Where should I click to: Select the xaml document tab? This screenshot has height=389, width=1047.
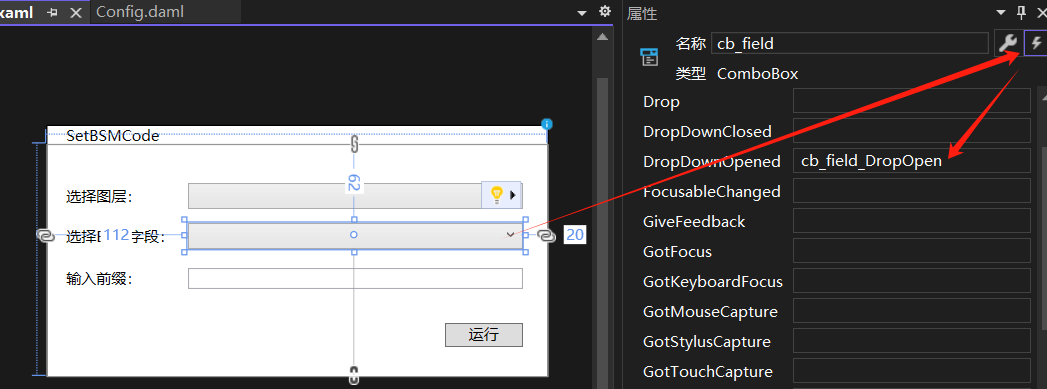click(16, 12)
